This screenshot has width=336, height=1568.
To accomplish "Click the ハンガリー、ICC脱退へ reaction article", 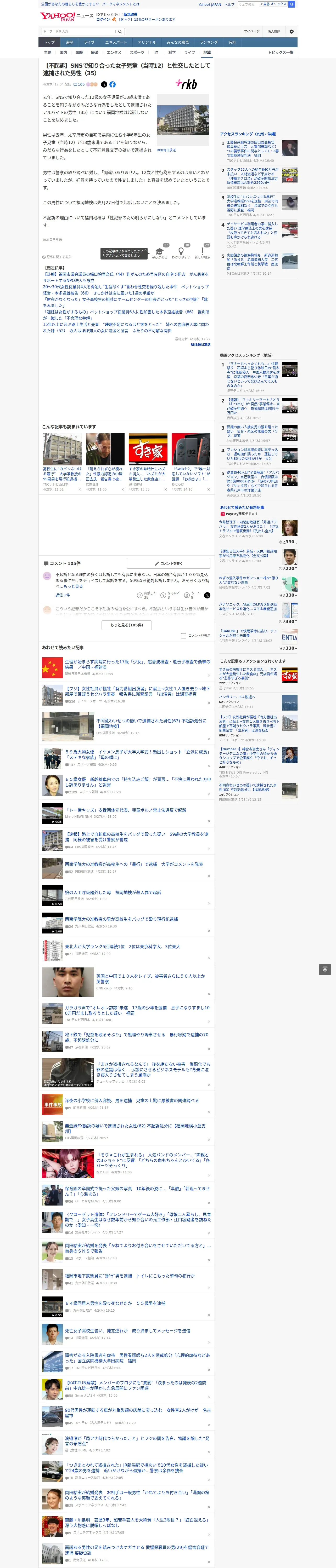I will [237, 697].
